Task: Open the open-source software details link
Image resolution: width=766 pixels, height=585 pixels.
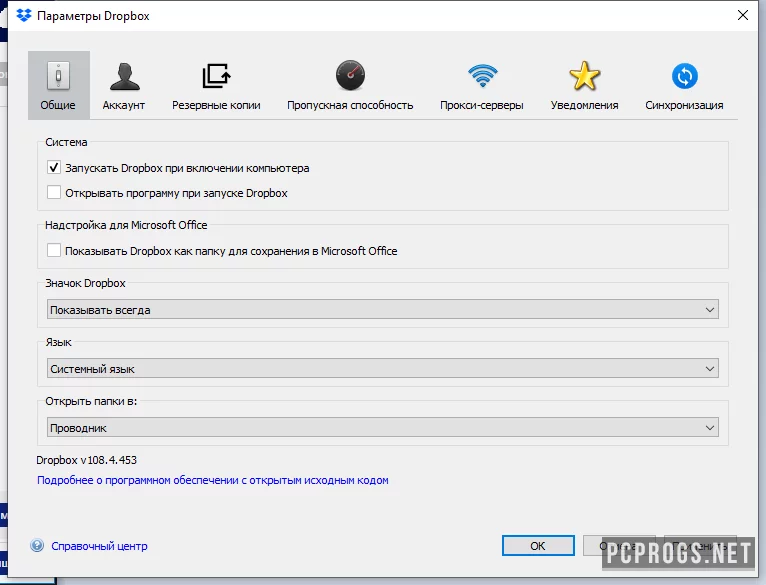Action: [213, 480]
